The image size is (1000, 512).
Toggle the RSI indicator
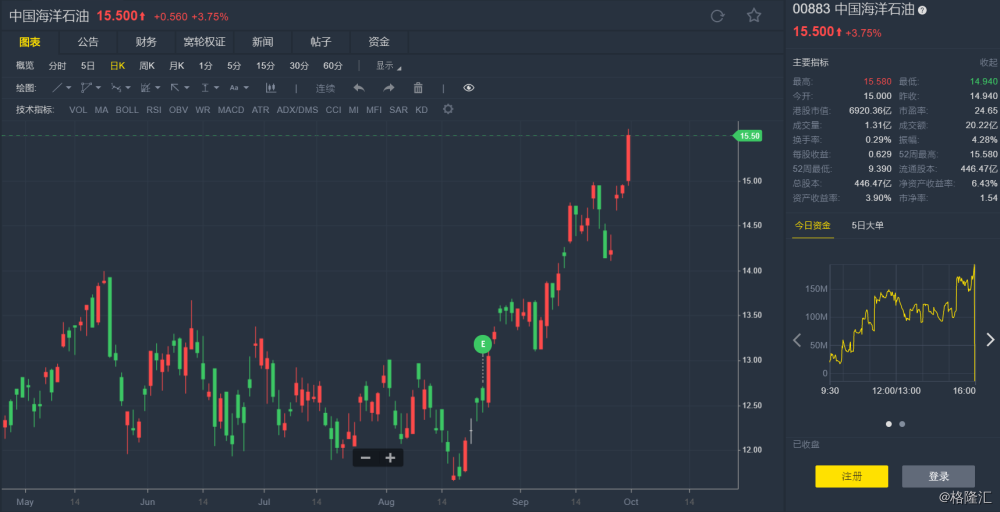pyautogui.click(x=154, y=110)
